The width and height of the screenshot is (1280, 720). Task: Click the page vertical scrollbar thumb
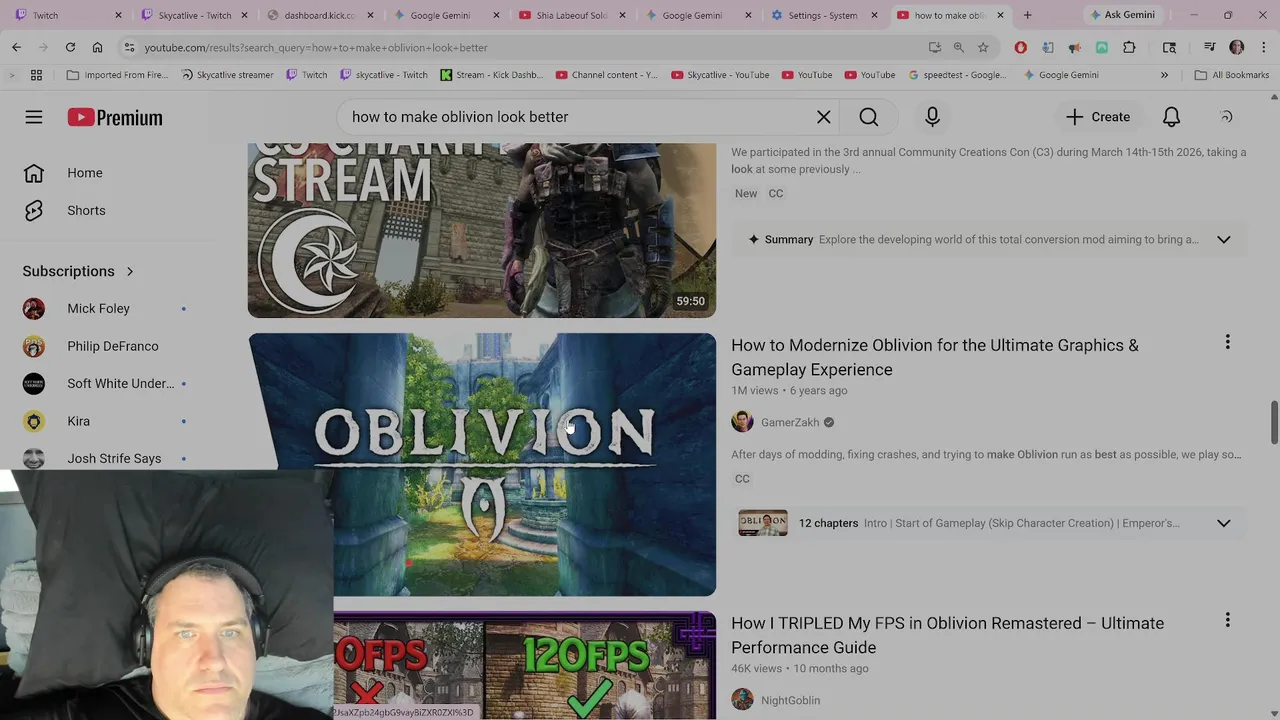pyautogui.click(x=1274, y=422)
